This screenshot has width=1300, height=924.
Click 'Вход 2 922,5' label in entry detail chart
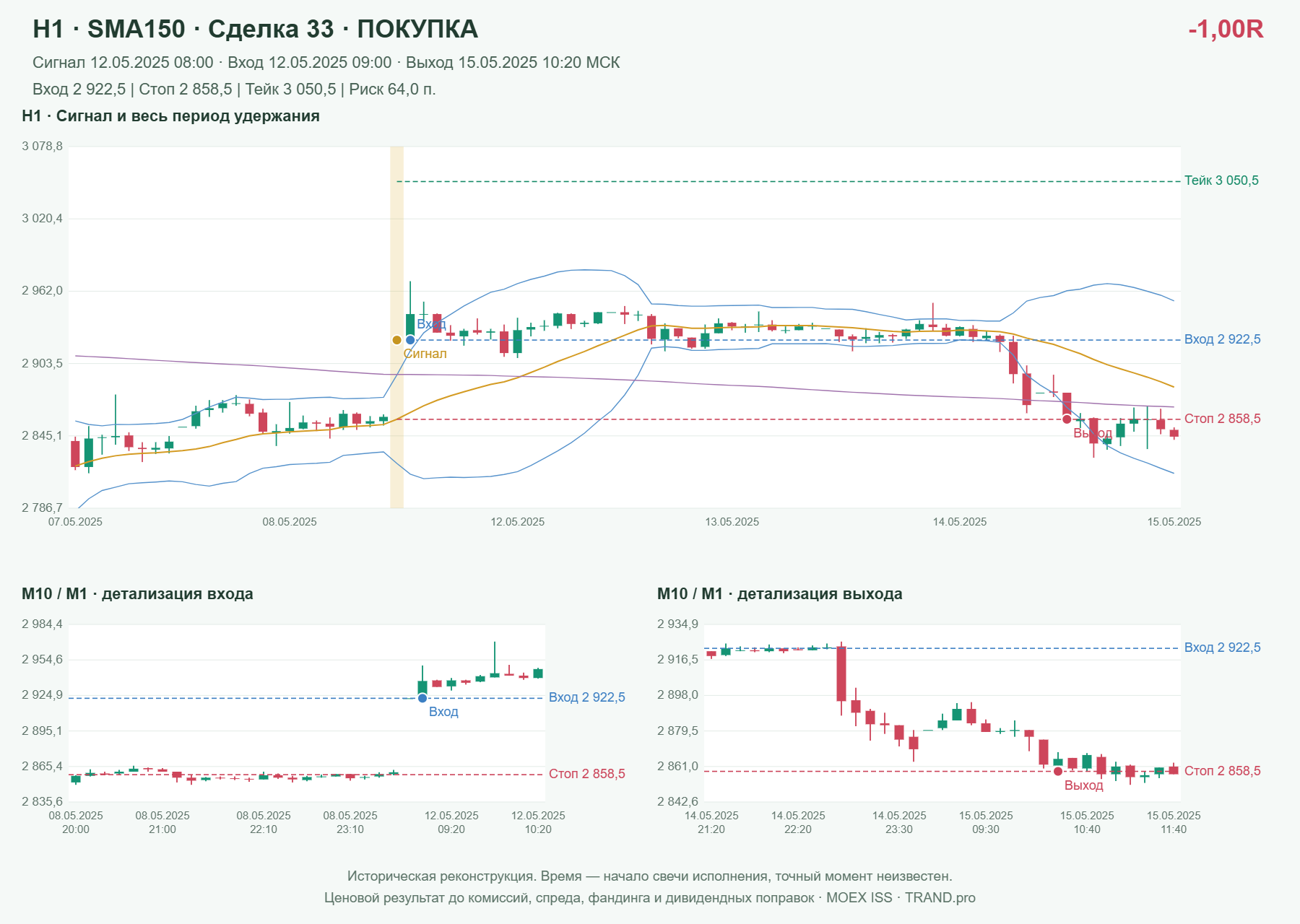[x=587, y=697]
